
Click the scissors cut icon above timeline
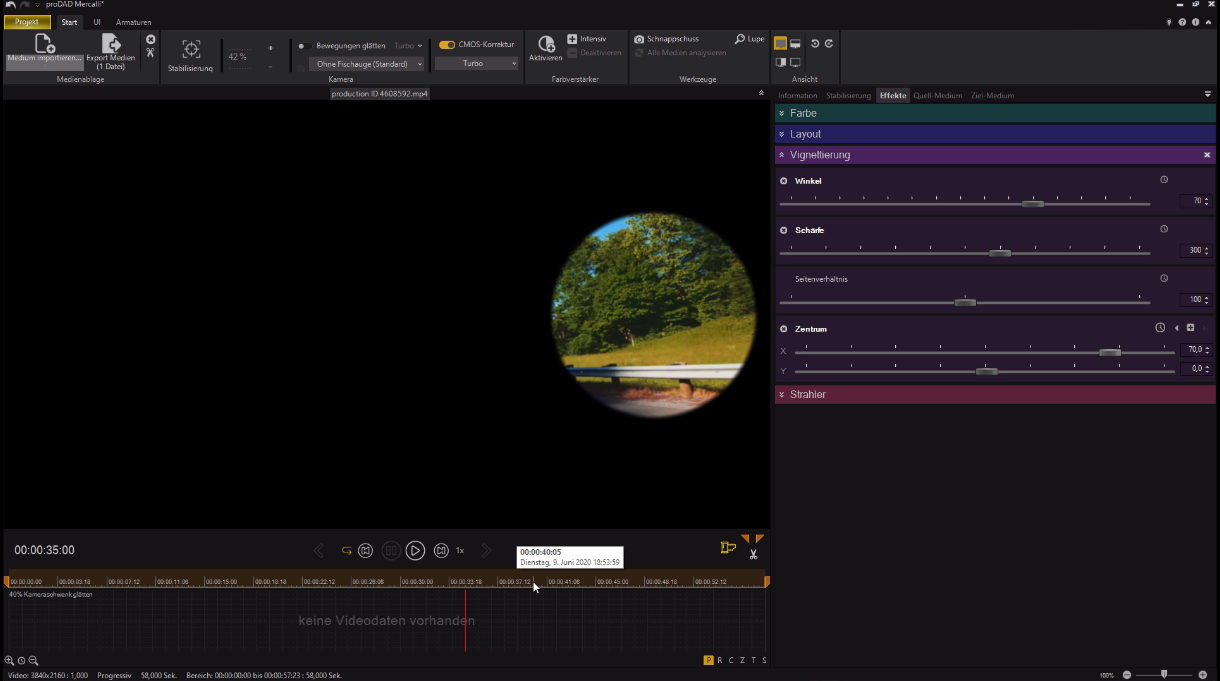(x=753, y=554)
